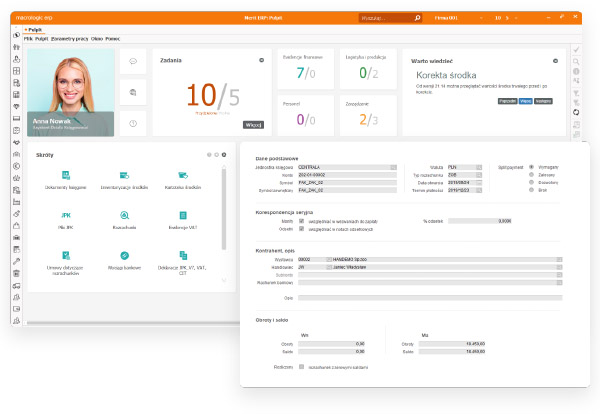
Task: Open the Inwentaryzacje środków shortcut
Action: coord(124,180)
